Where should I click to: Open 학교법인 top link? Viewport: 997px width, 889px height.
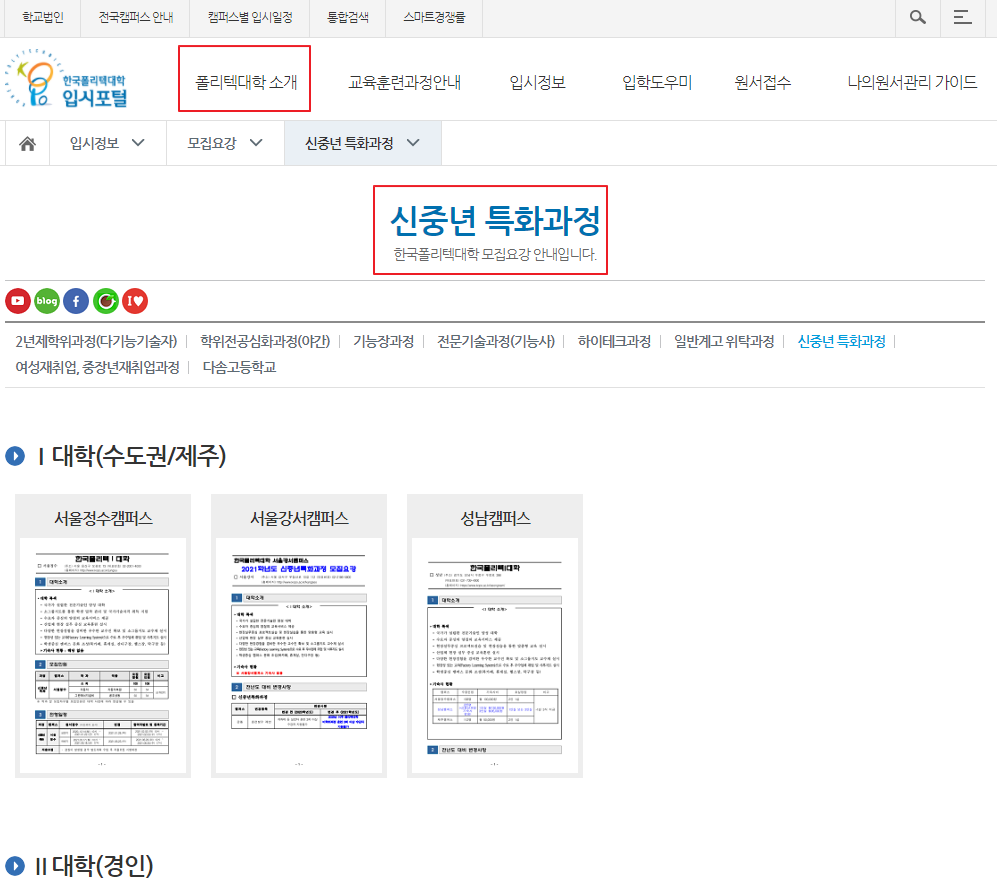pos(43,17)
